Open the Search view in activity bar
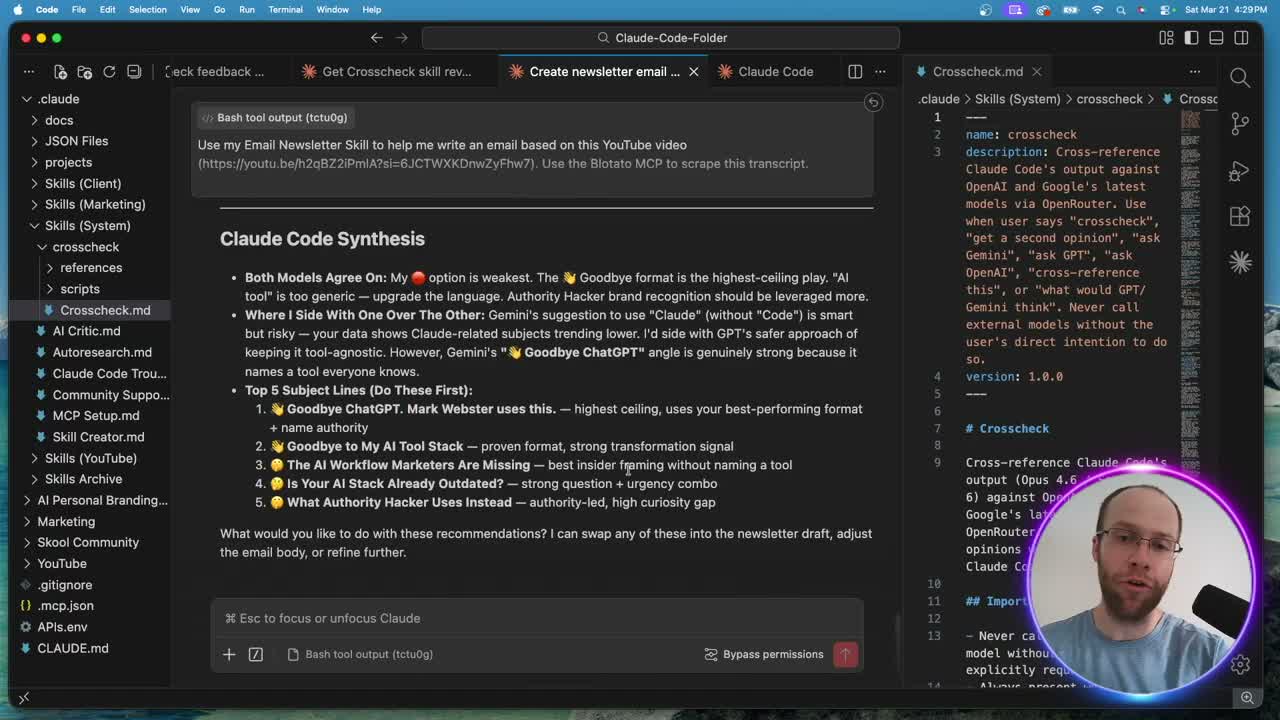 tap(1240, 78)
